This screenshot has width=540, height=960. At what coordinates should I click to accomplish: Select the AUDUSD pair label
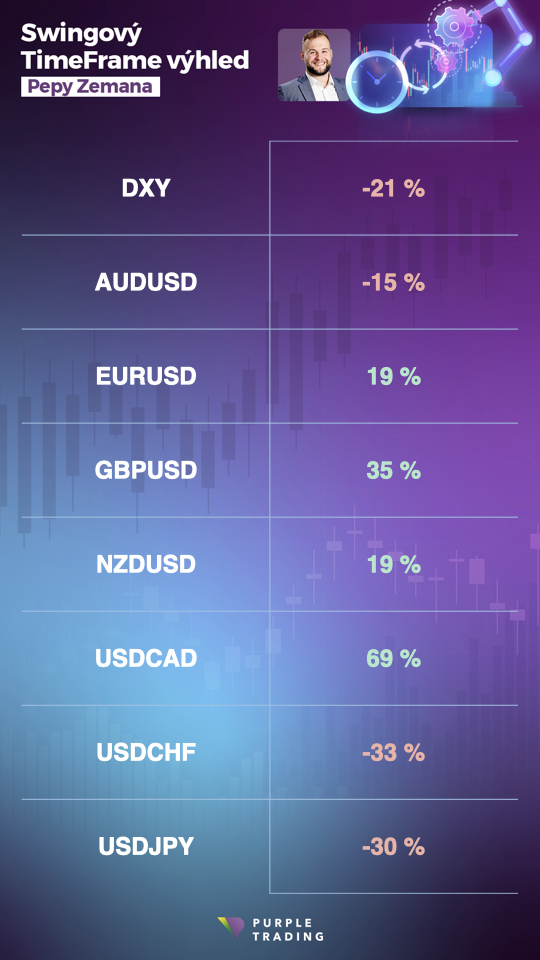coord(146,282)
